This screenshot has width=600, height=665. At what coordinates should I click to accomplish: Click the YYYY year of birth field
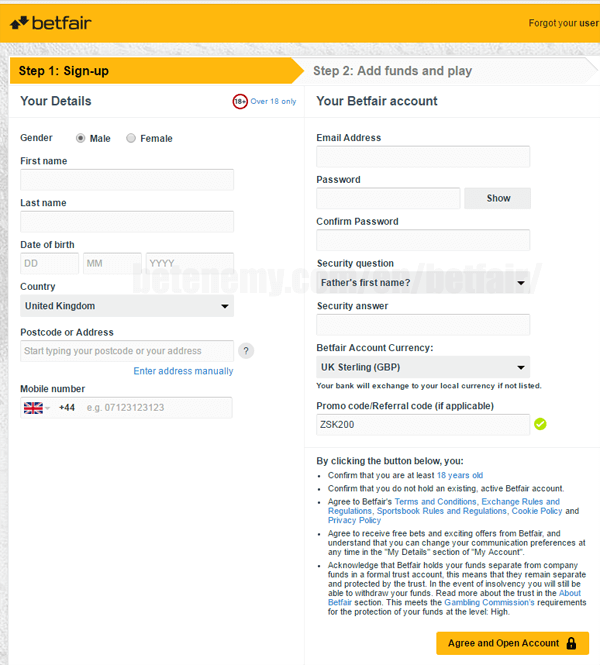coord(190,263)
